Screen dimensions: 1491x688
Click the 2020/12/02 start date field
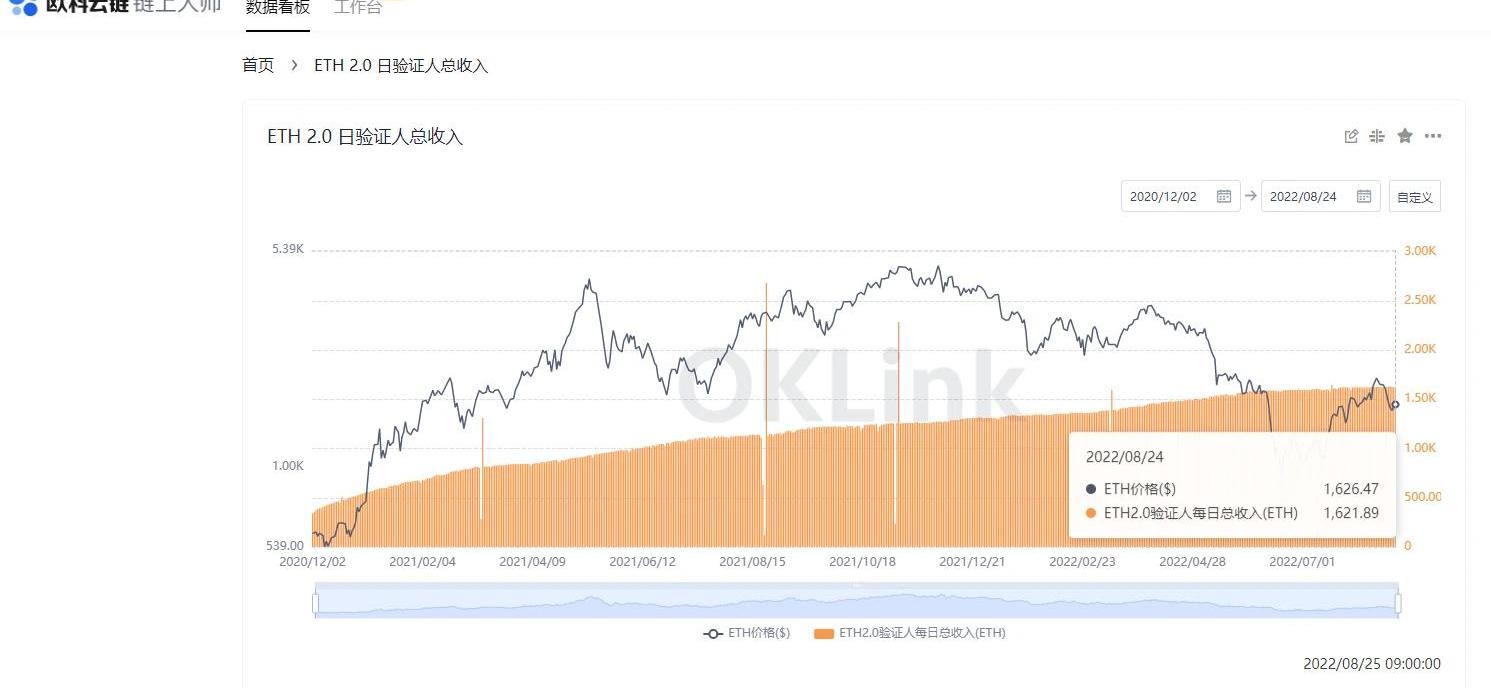tap(1164, 196)
